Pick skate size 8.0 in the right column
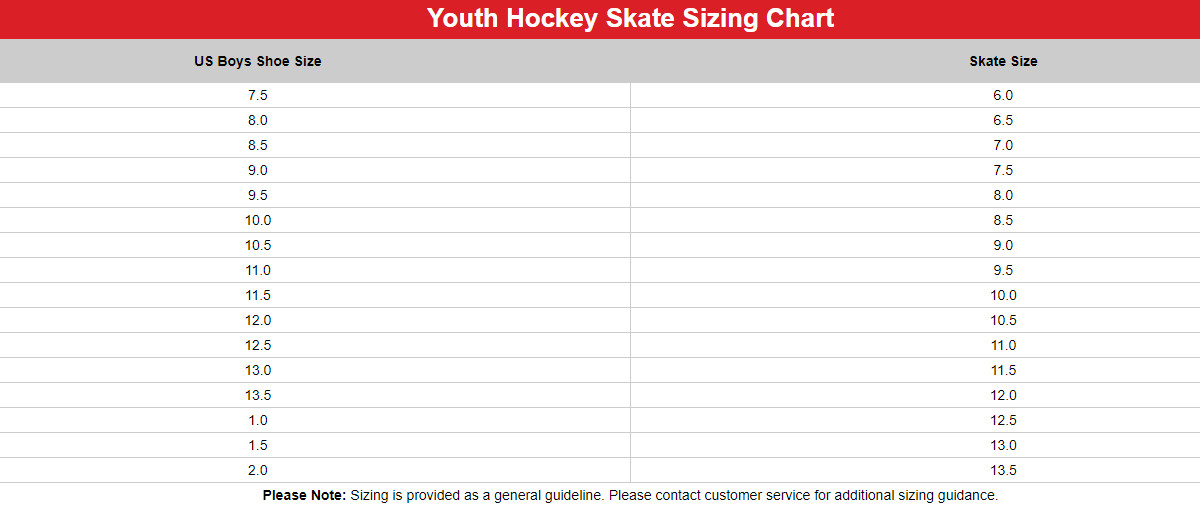Viewport: 1200px width, 507px height. (1003, 195)
